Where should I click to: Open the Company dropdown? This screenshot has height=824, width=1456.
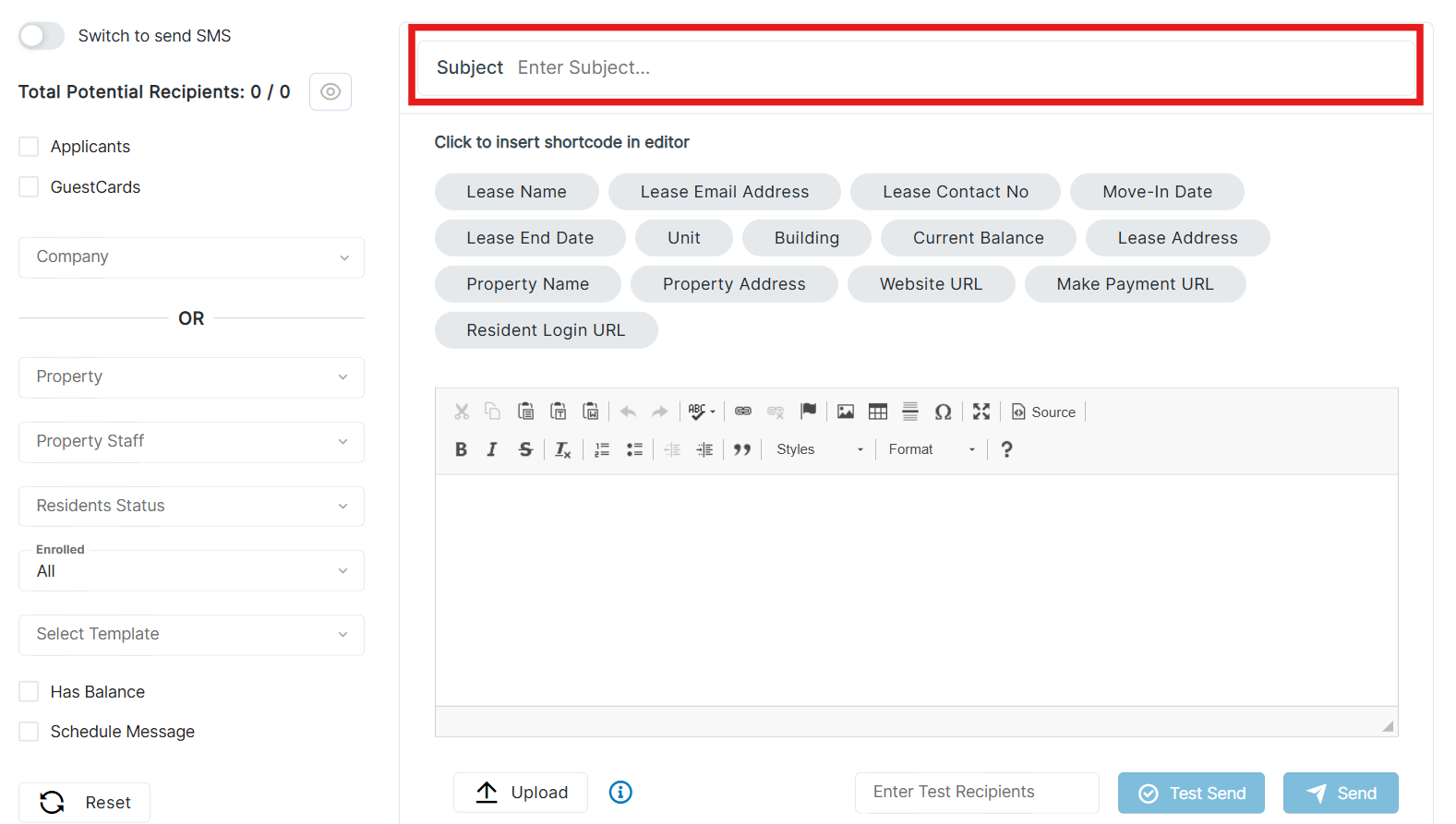(191, 257)
